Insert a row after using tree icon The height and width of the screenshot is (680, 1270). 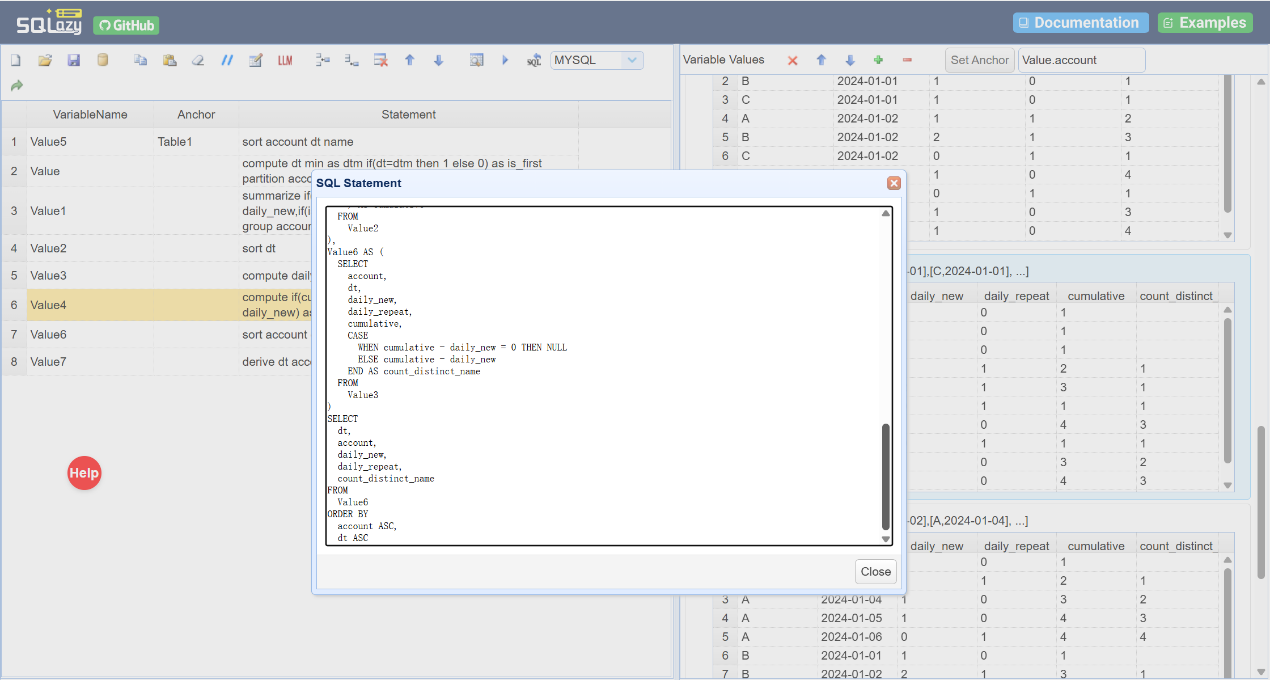tap(351, 60)
